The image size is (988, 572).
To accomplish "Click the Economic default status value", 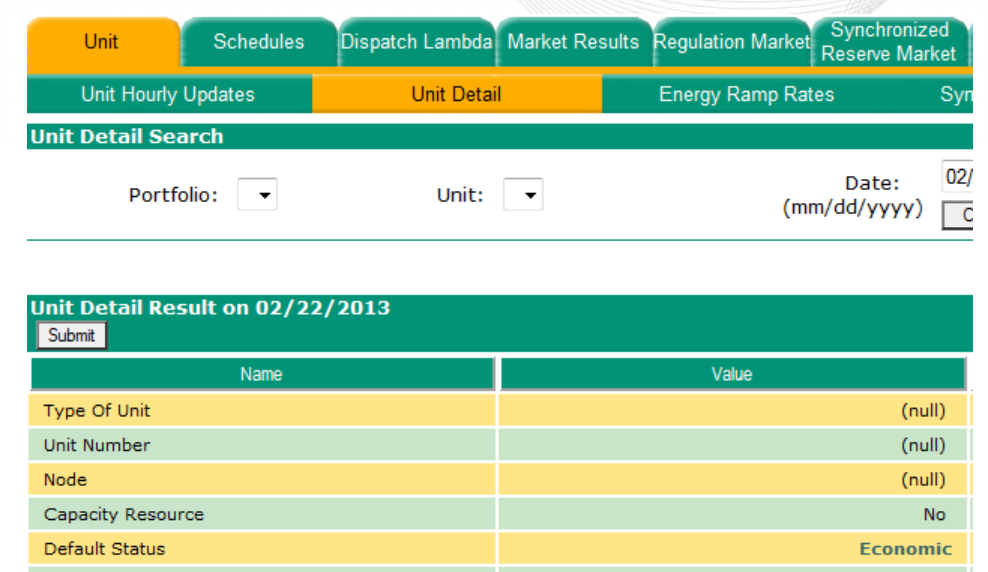I will click(x=905, y=549).
